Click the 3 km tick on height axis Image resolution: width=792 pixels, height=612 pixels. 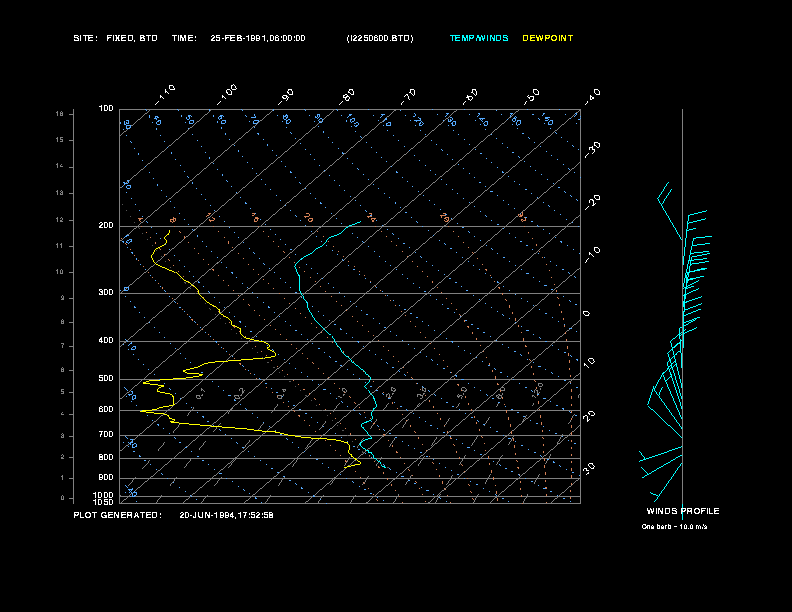pos(63,436)
